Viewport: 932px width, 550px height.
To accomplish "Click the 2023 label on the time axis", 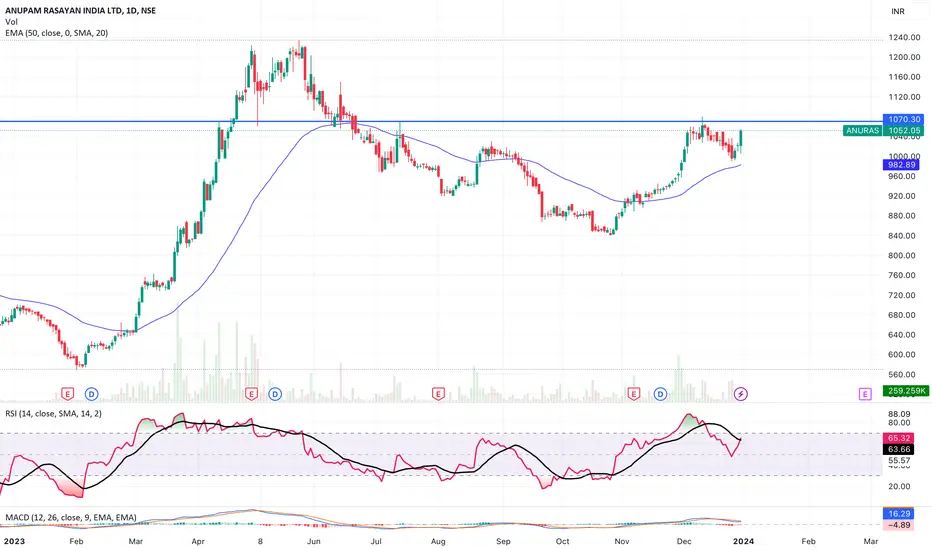I will pyautogui.click(x=14, y=541).
